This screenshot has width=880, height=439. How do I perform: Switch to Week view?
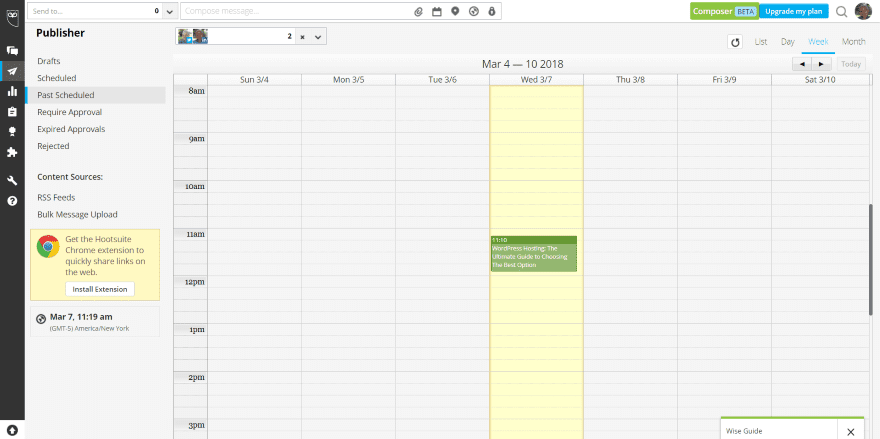pyautogui.click(x=818, y=42)
